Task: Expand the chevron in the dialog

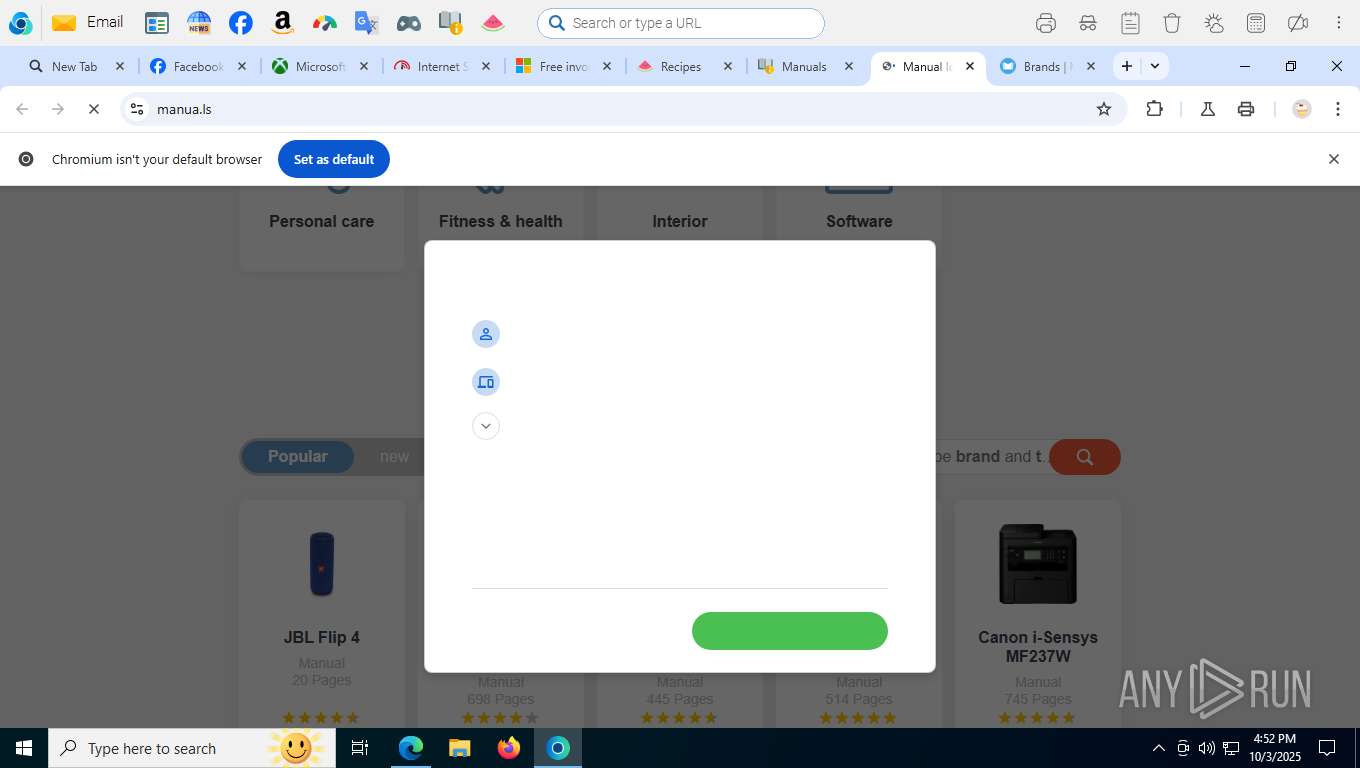Action: (486, 426)
